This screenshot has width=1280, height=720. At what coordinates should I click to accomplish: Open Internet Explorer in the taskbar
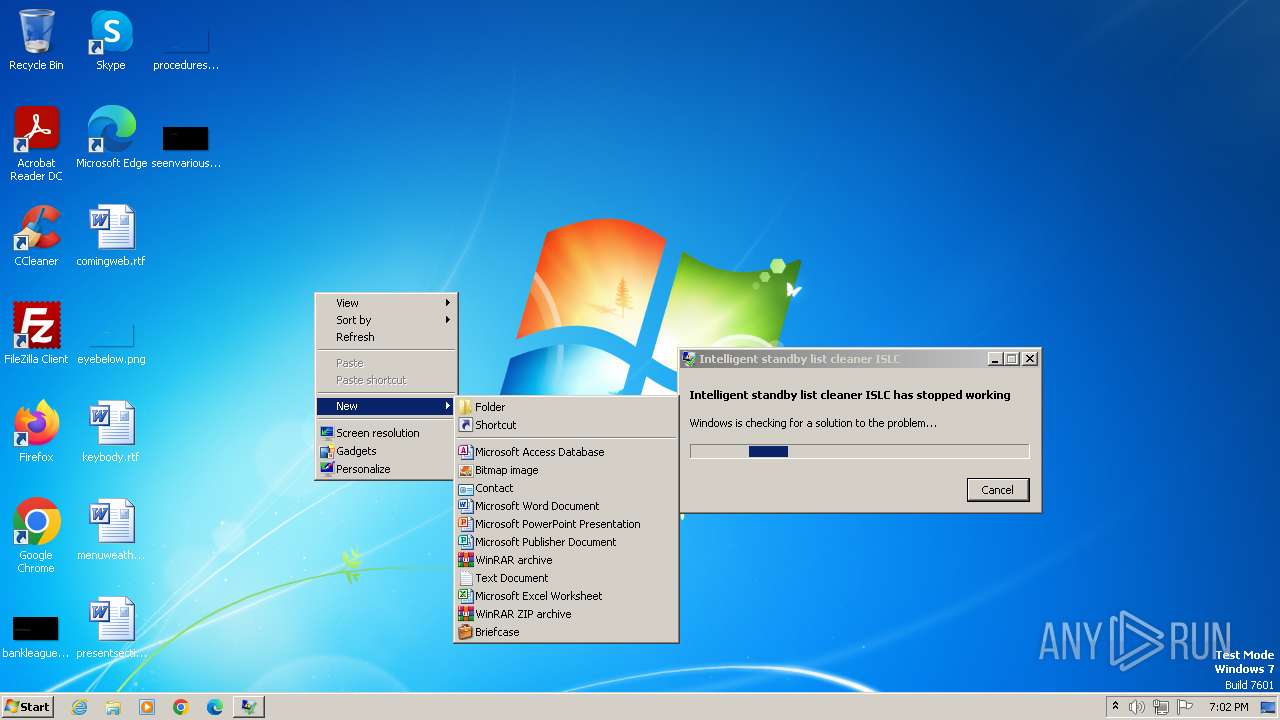(79, 707)
